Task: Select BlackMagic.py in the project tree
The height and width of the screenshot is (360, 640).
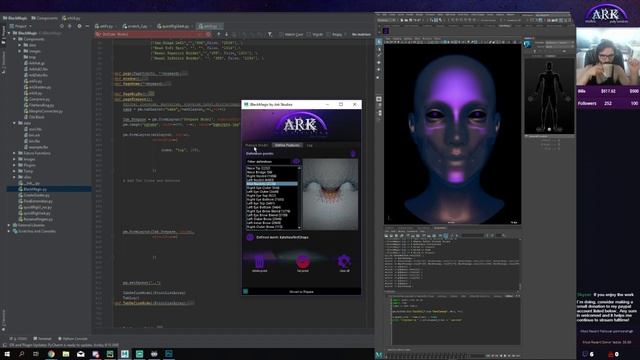Action: click(x=35, y=189)
